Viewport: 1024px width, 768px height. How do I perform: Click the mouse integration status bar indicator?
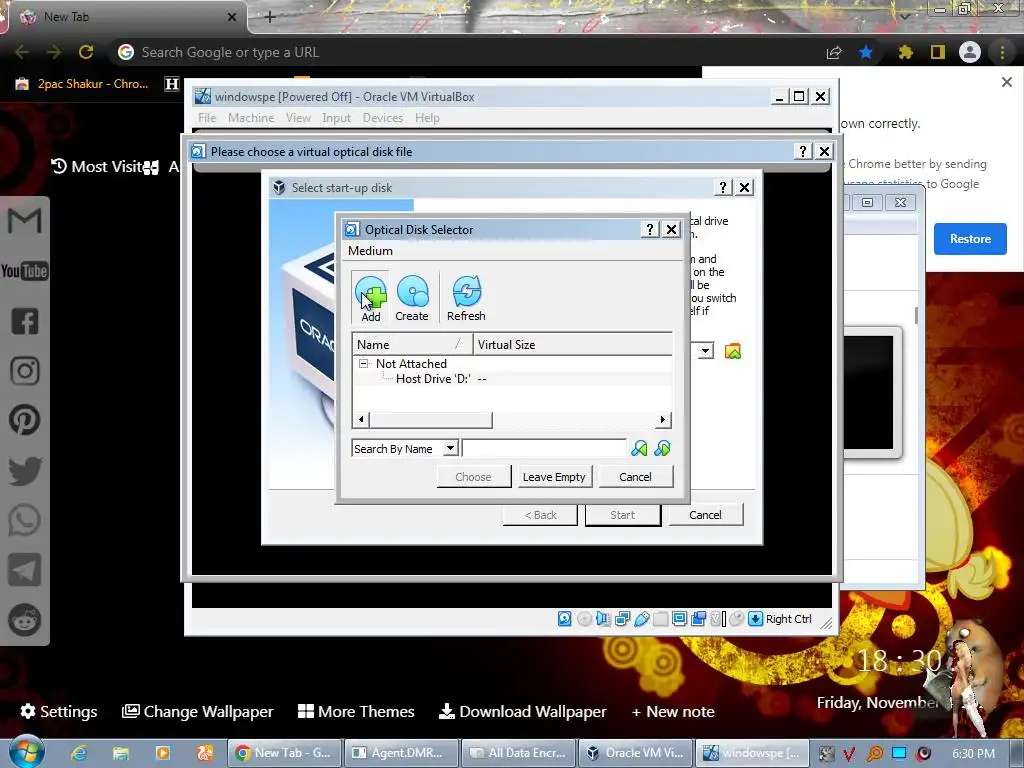(x=737, y=618)
